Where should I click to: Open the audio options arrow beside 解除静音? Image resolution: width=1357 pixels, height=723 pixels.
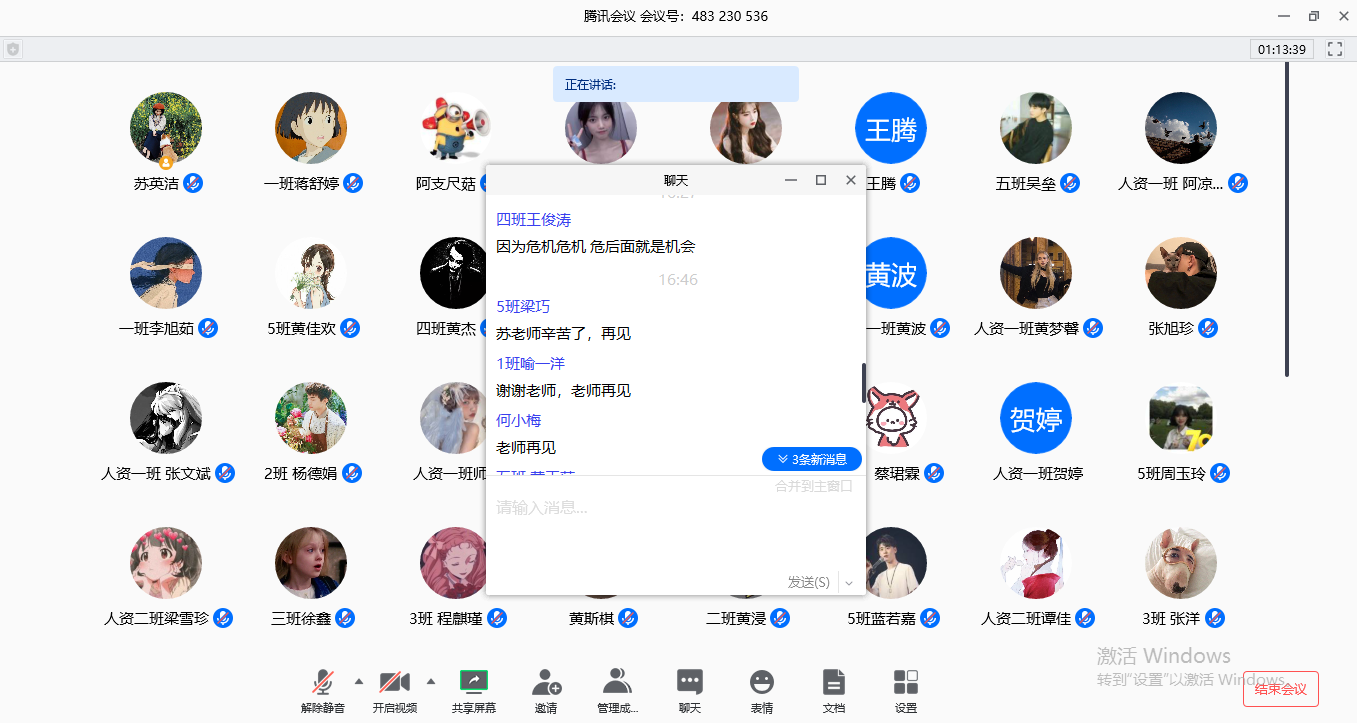[359, 682]
